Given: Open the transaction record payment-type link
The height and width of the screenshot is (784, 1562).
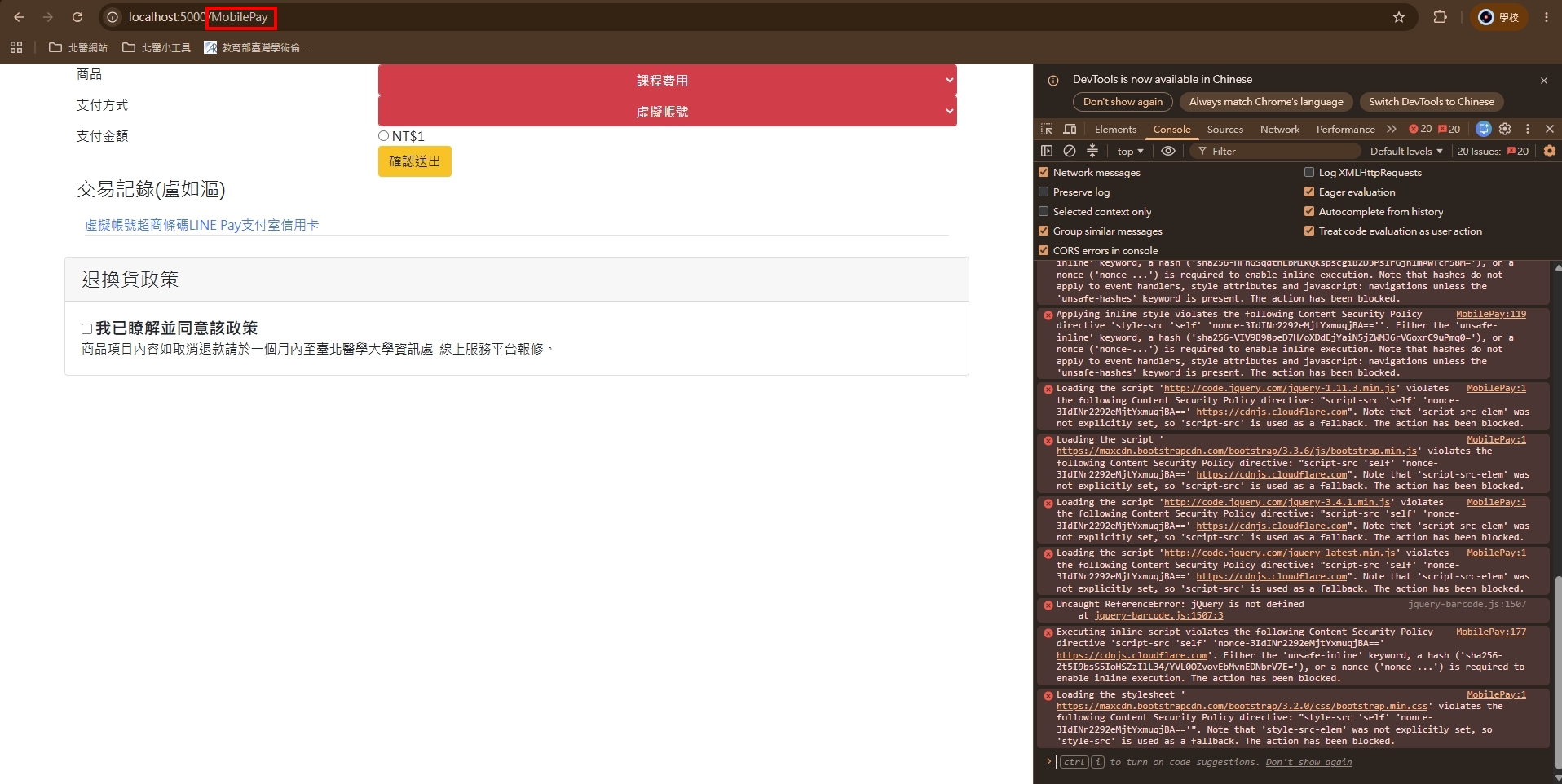Looking at the screenshot, I should (202, 225).
